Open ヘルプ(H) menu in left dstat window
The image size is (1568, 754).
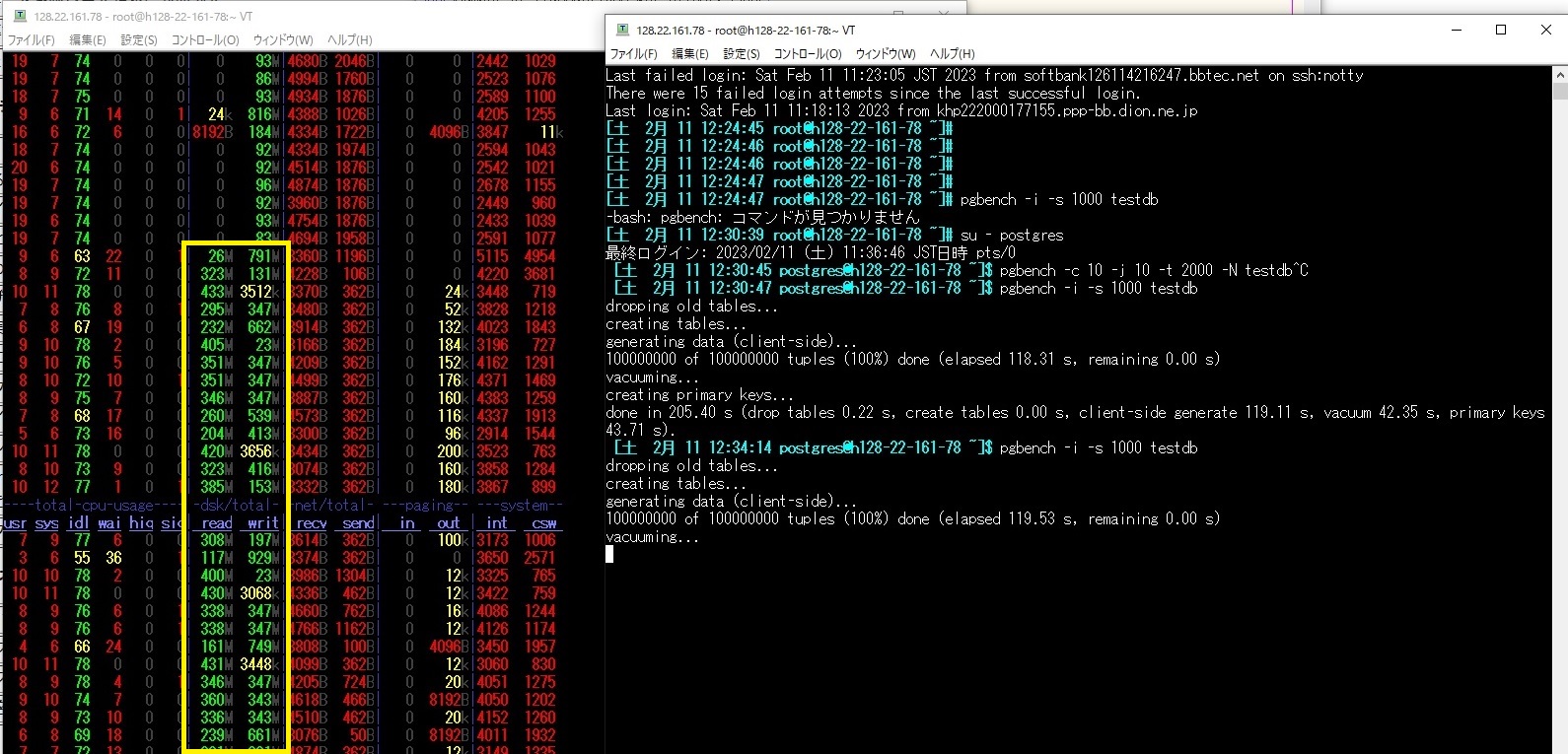click(x=349, y=40)
